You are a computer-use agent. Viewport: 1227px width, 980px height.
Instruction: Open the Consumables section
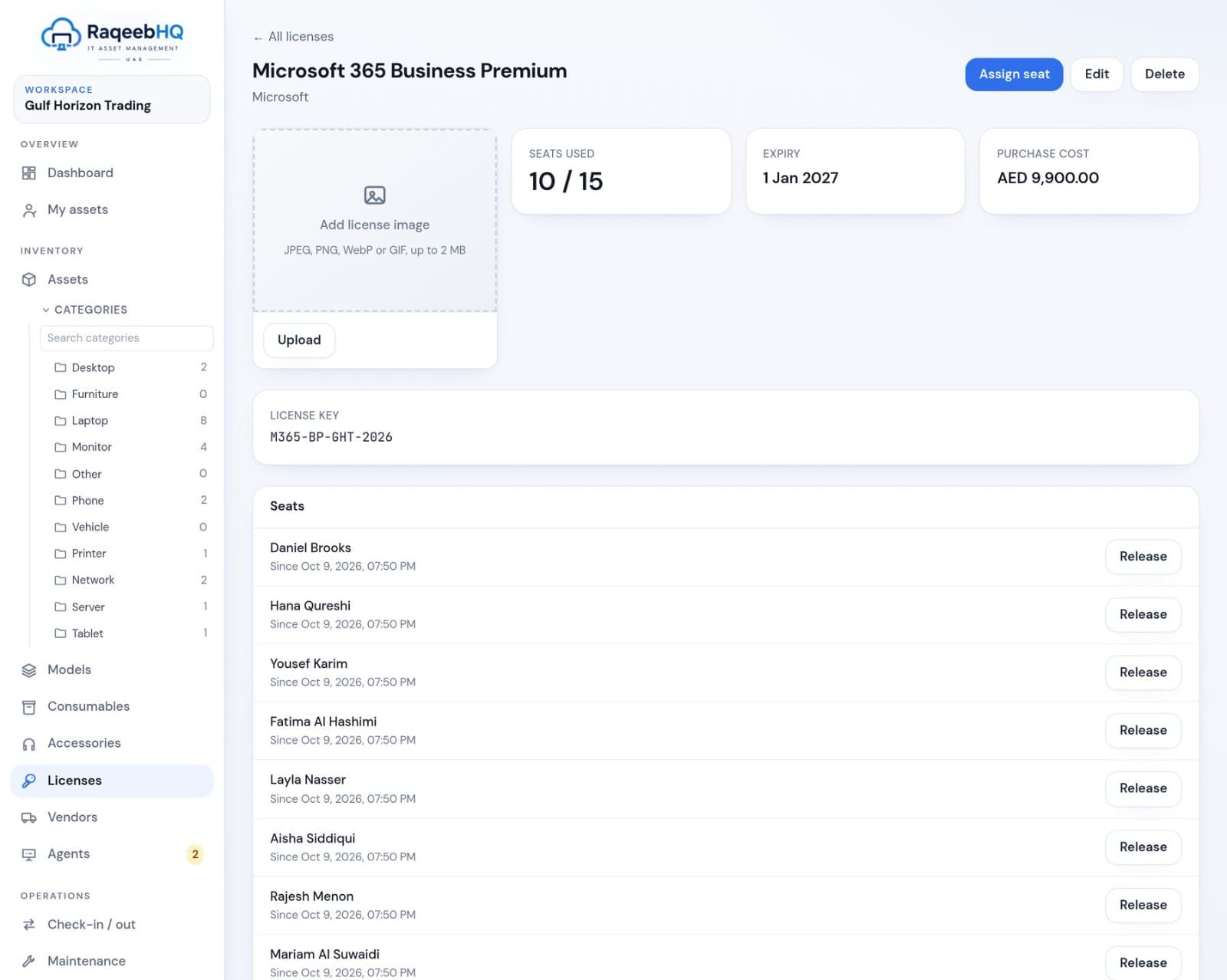[112, 707]
